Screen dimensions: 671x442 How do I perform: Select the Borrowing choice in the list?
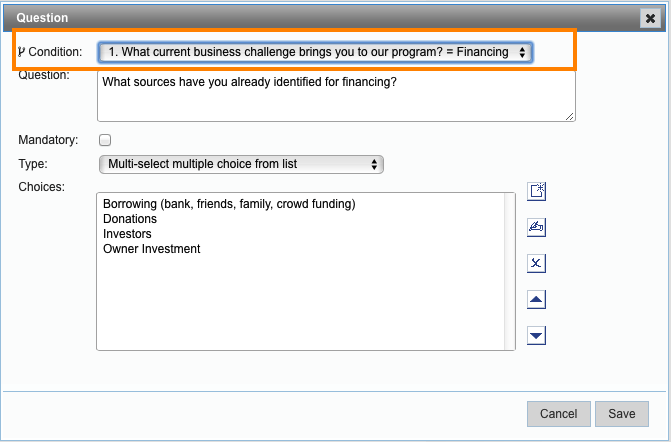229,204
